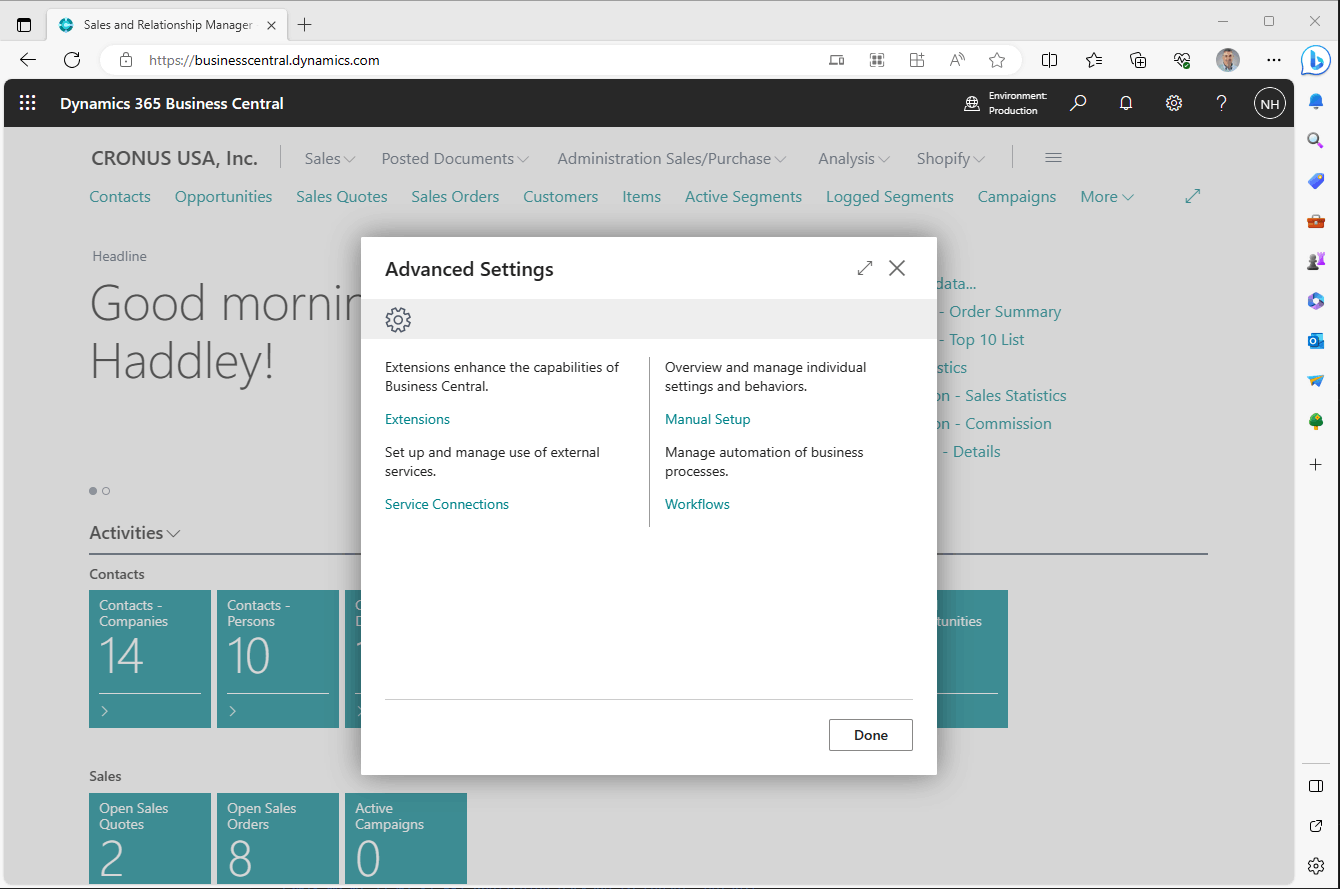Open Edge Settings and more menu

pos(1274,60)
